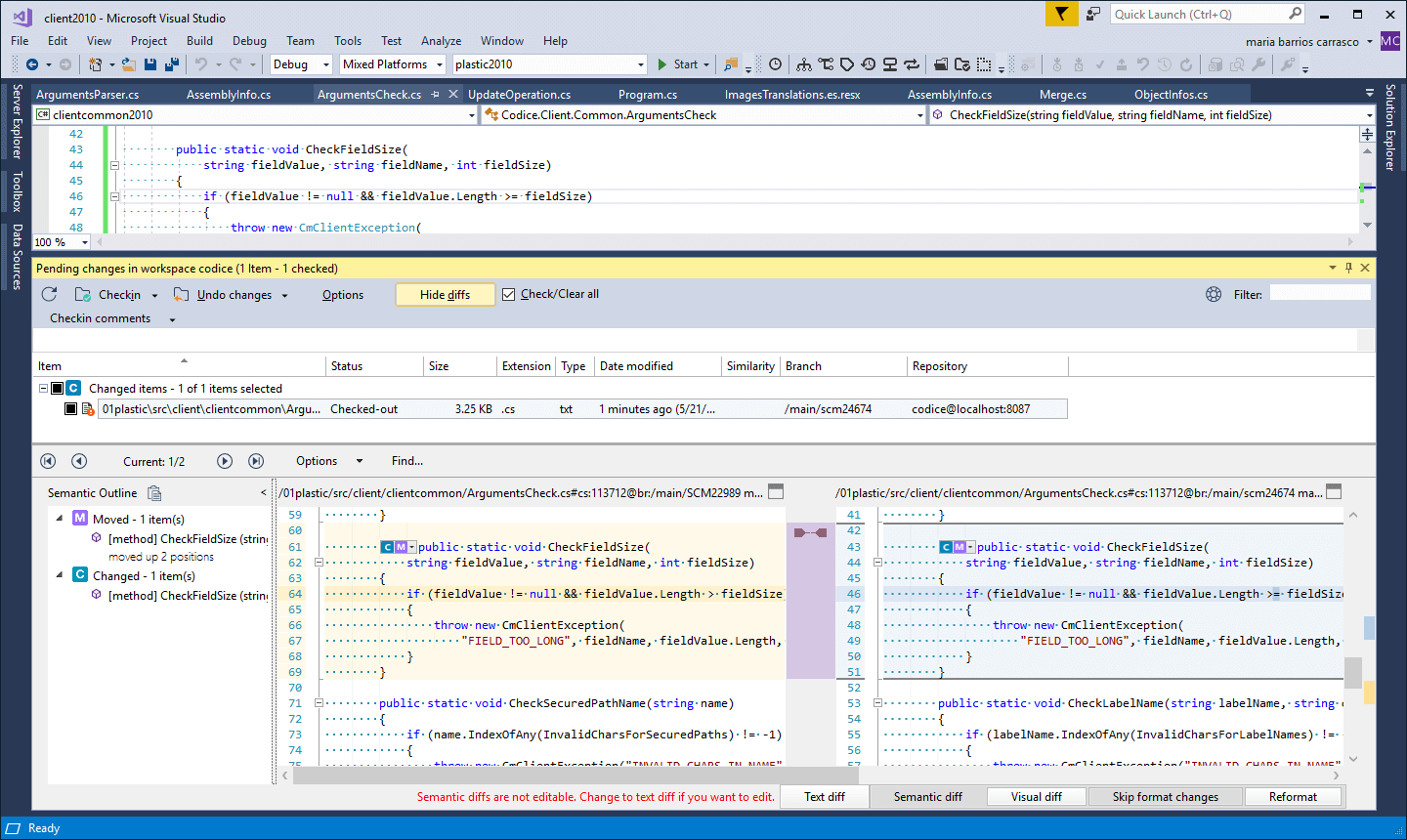Open the Undo changes dropdown arrow

(284, 295)
